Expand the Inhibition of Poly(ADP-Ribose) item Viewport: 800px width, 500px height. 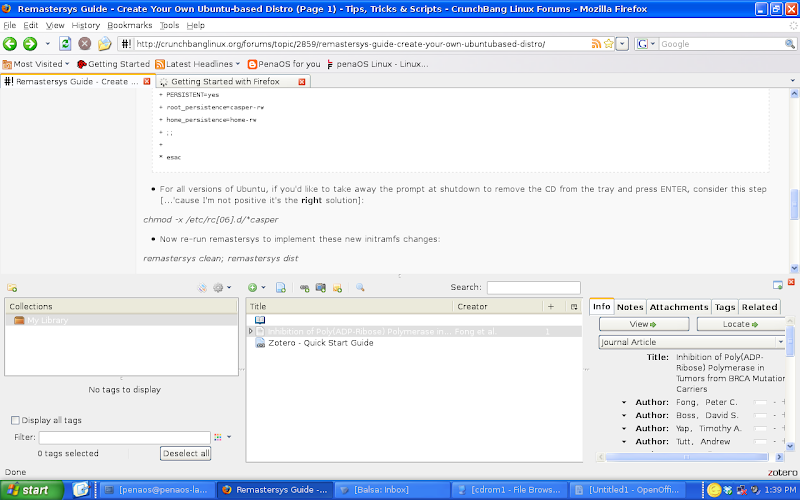click(x=251, y=332)
